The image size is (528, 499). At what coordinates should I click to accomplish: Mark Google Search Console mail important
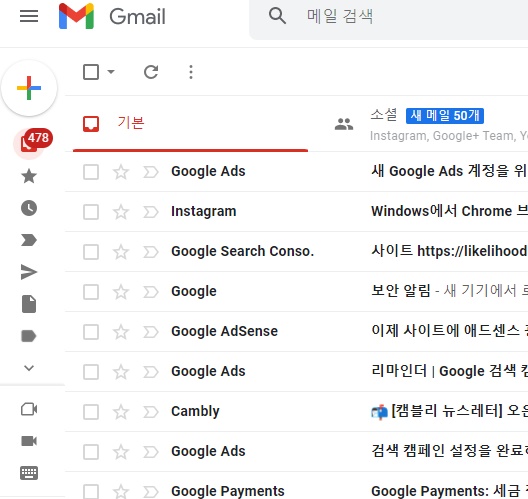click(151, 252)
